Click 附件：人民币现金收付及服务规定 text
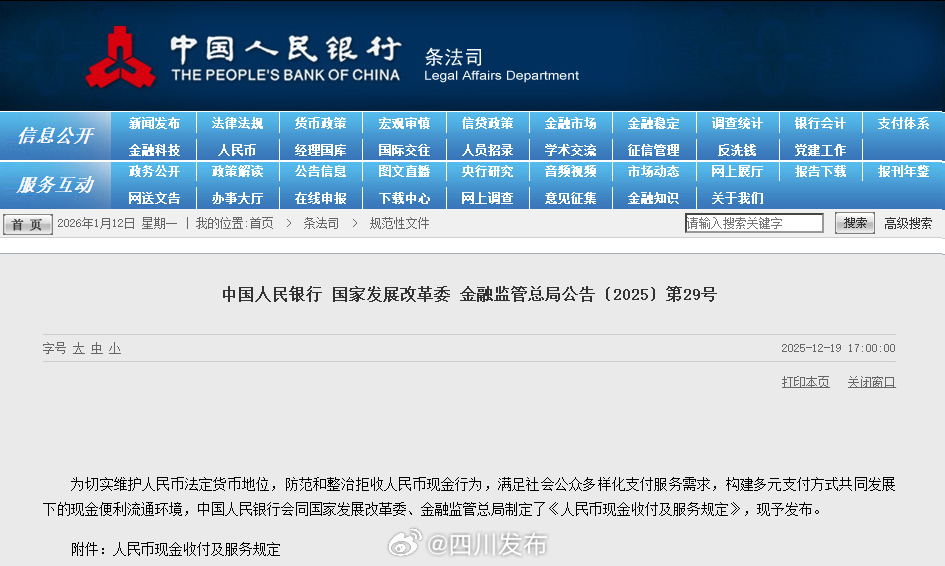Image resolution: width=945 pixels, height=566 pixels. tap(176, 549)
